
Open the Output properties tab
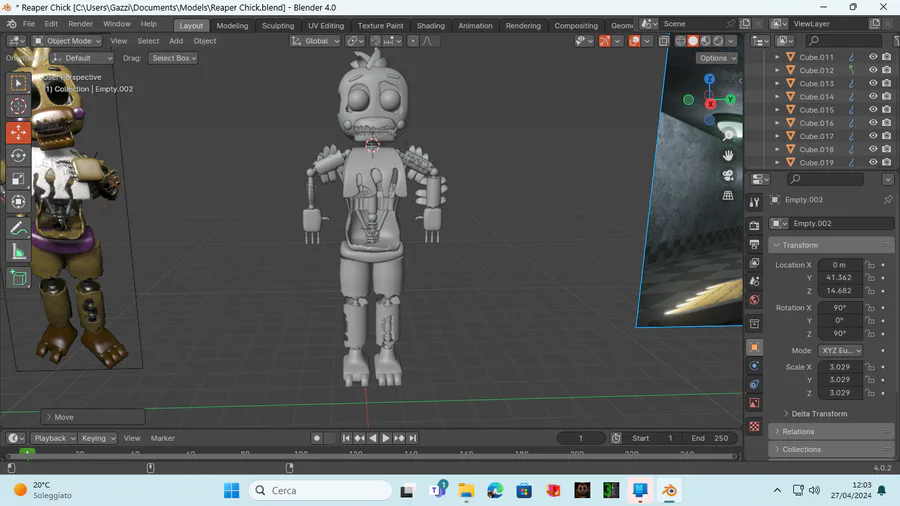point(754,244)
